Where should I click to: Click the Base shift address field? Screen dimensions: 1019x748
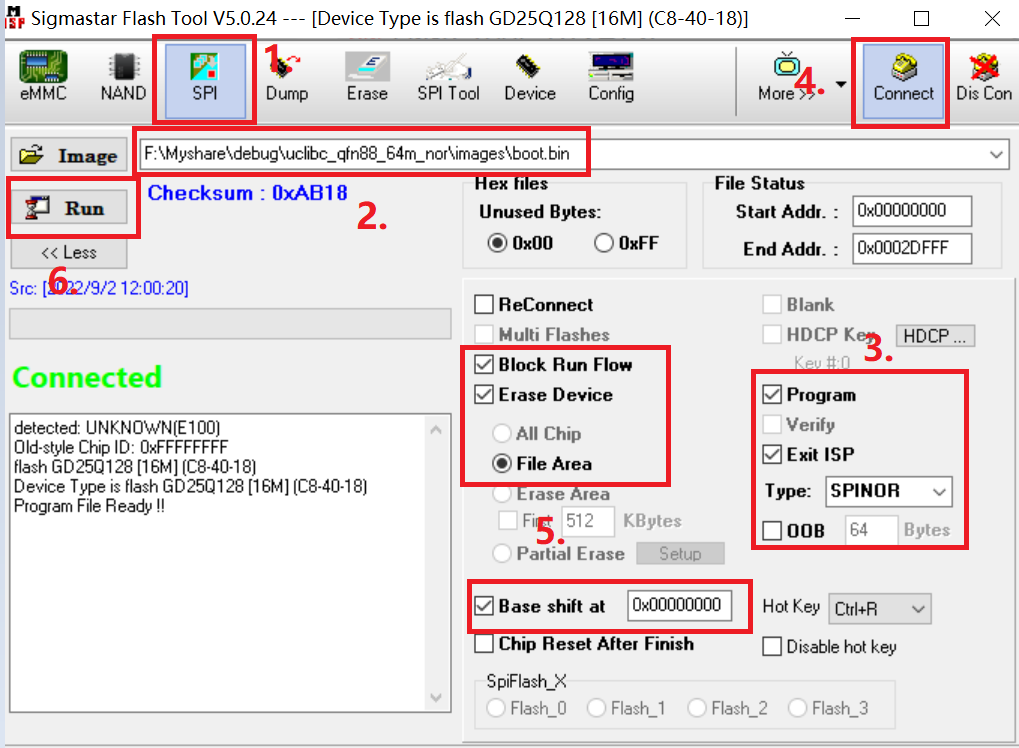point(679,606)
